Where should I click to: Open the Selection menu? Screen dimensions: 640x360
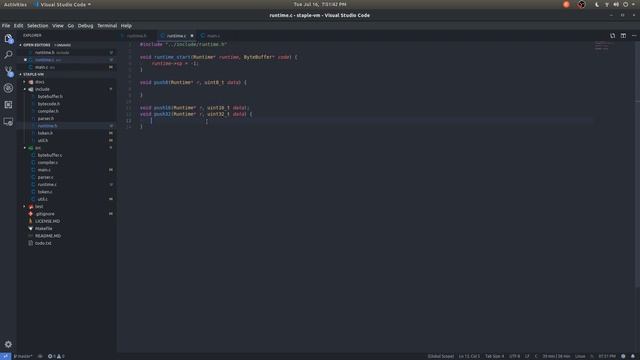pyautogui.click(x=38, y=26)
